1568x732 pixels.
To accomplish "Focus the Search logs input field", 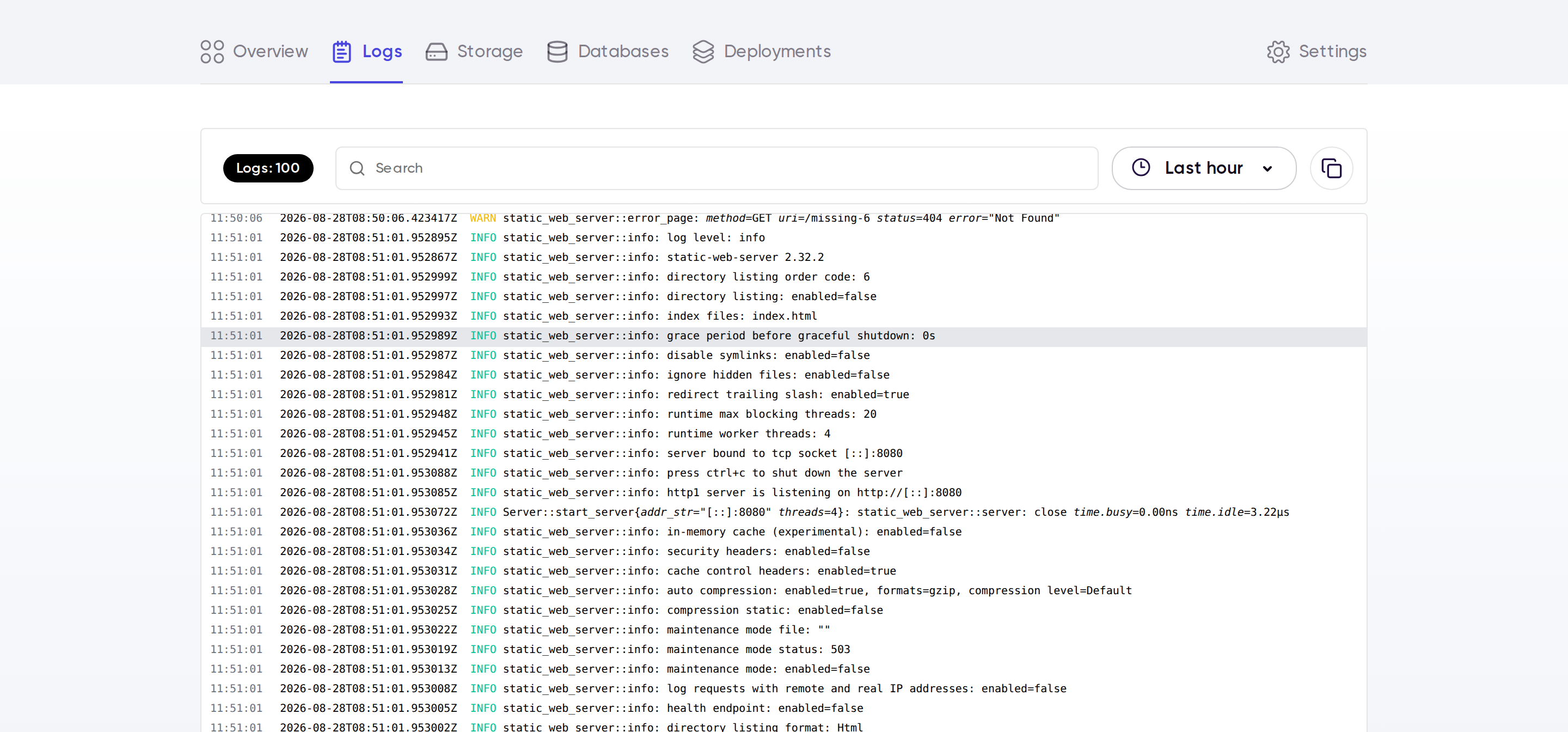I will click(716, 168).
